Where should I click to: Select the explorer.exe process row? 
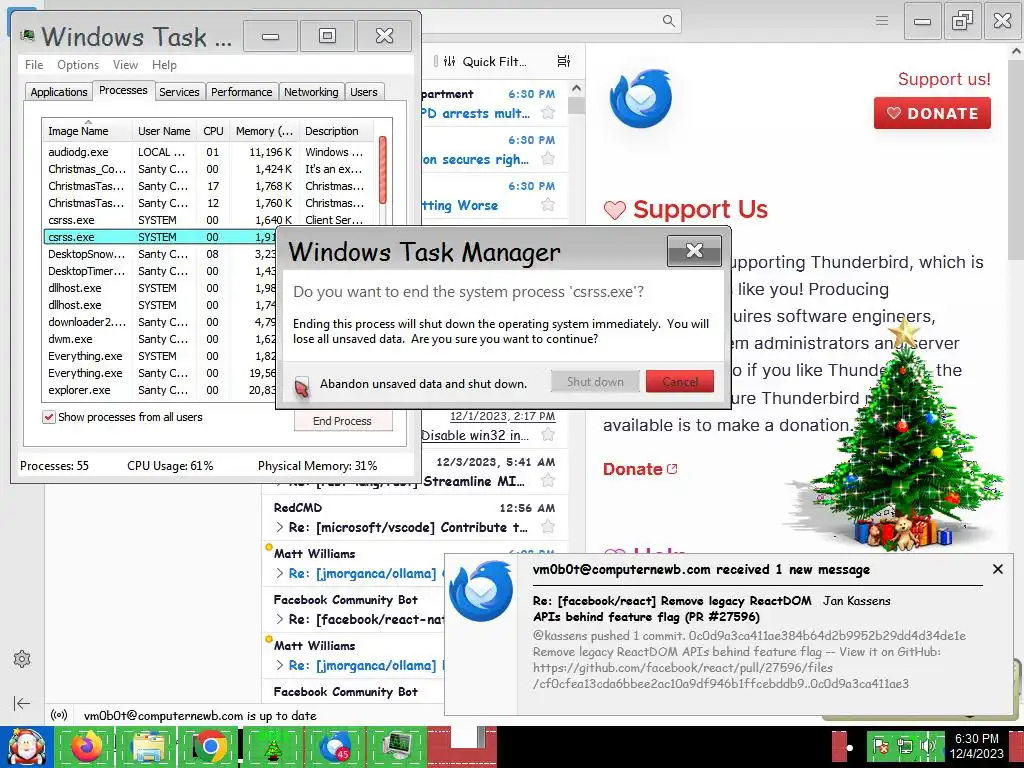(x=160, y=390)
